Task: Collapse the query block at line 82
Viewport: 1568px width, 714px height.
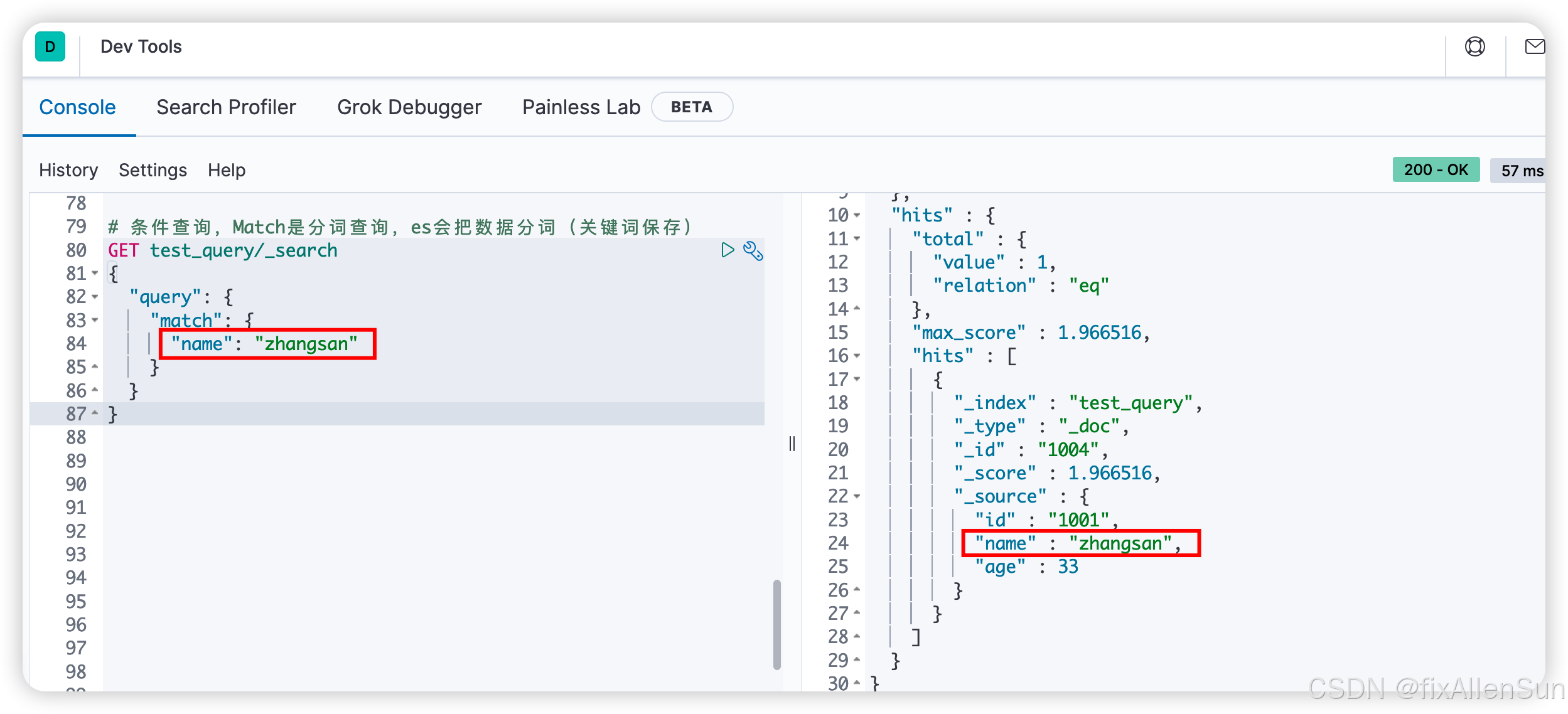Action: 95,297
